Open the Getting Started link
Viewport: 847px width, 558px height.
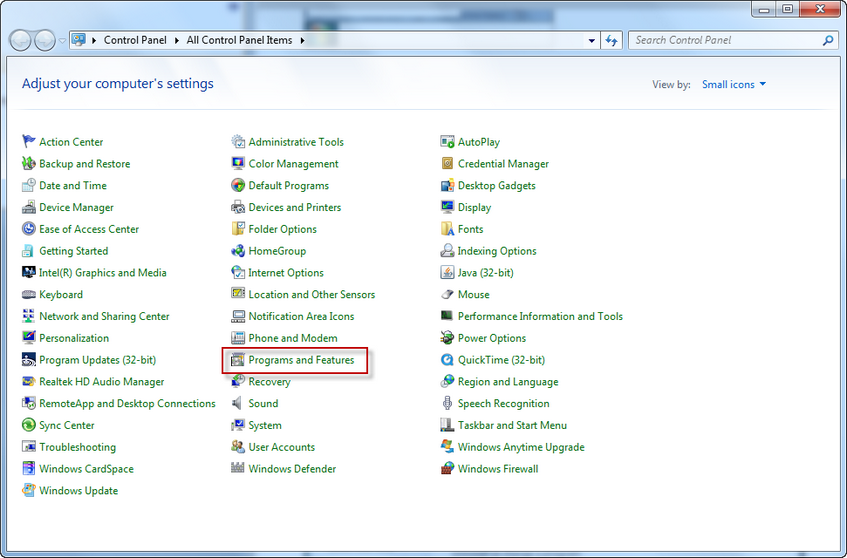coord(73,251)
